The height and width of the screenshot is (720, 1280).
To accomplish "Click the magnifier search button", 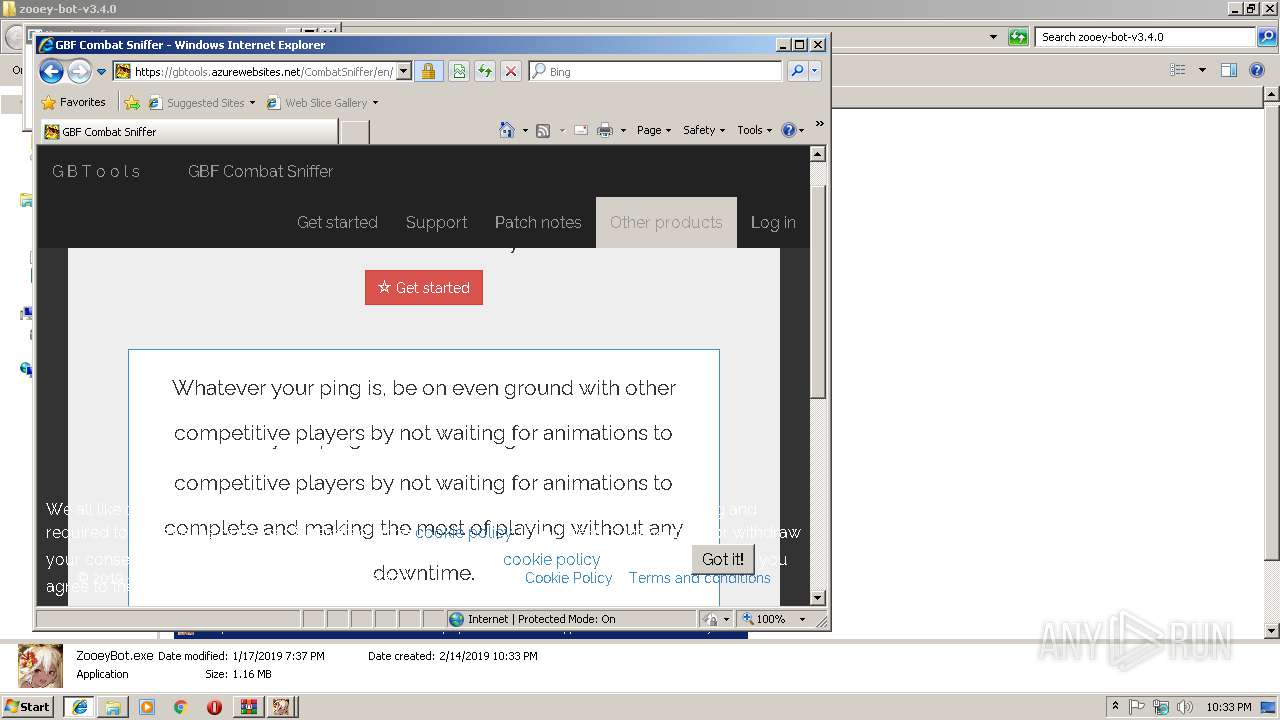I will (797, 72).
